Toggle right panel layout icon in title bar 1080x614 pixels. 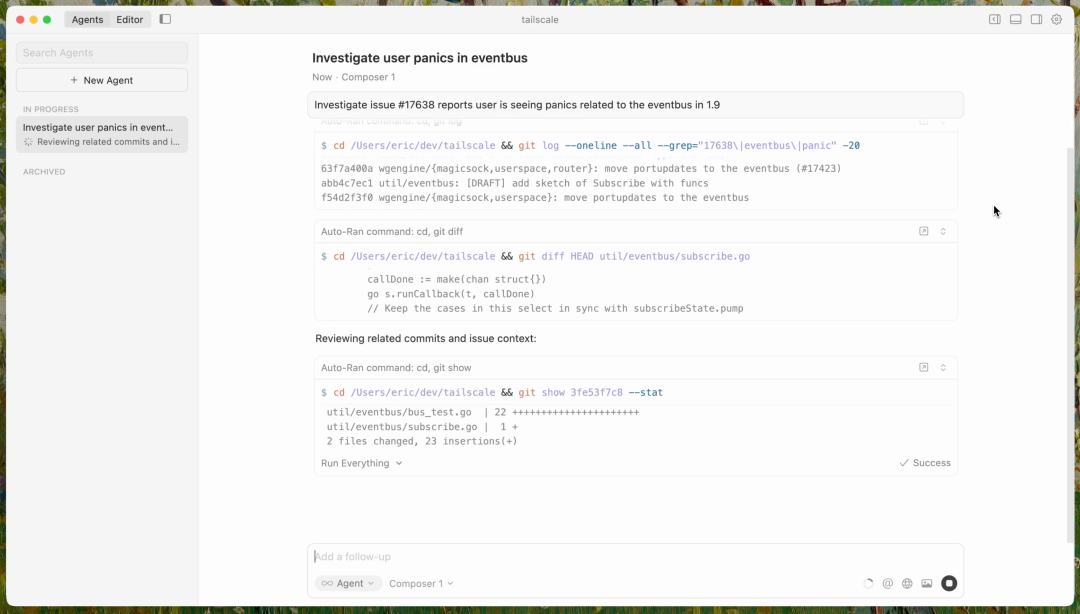tap(1036, 19)
